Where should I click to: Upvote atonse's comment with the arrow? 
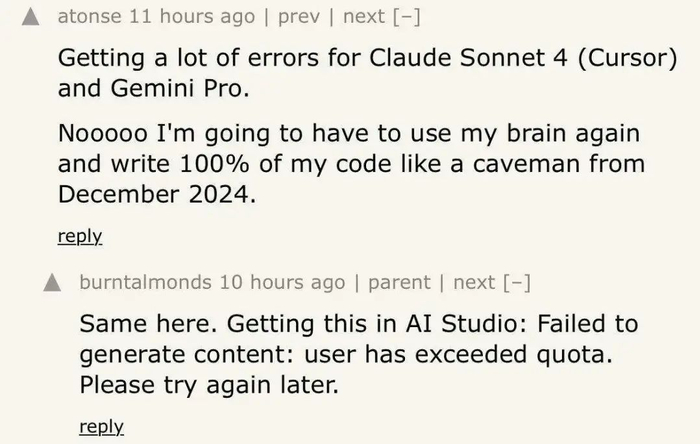pos(31,17)
